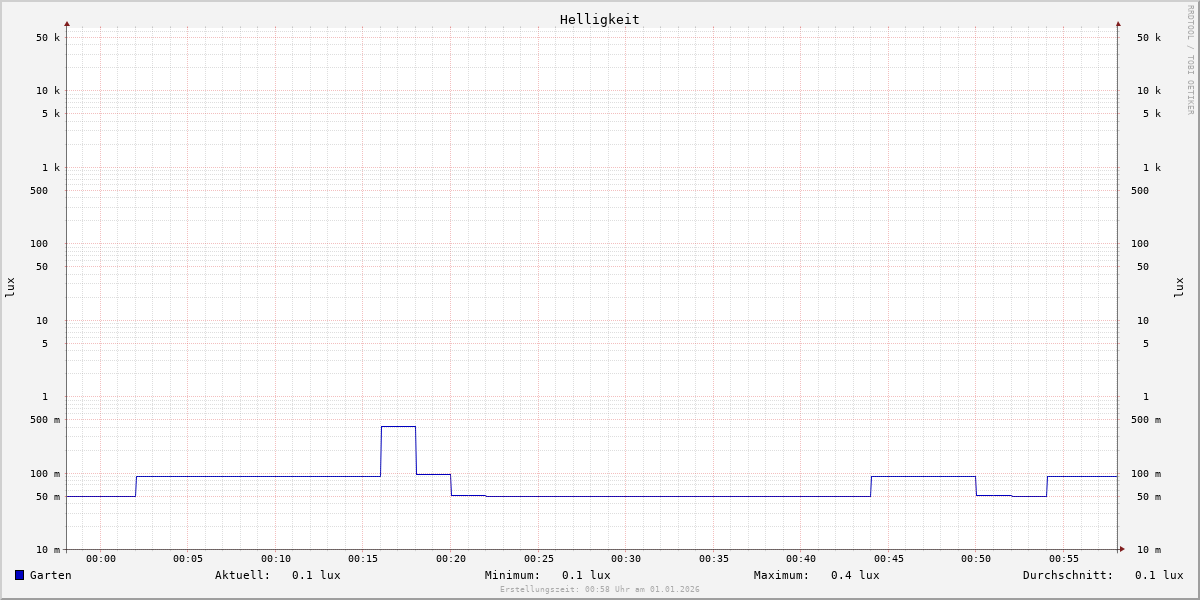Viewport: 1200px width, 600px height.
Task: Click "1 k" on the right axis
Action: 1152,168
